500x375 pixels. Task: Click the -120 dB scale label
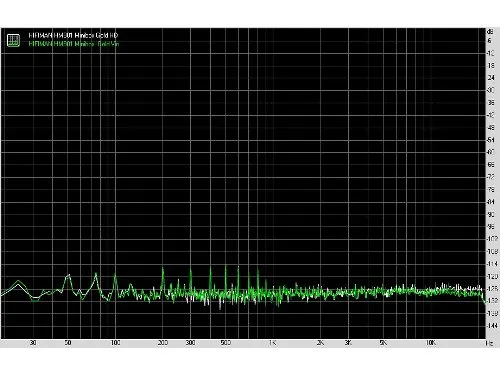(x=492, y=276)
